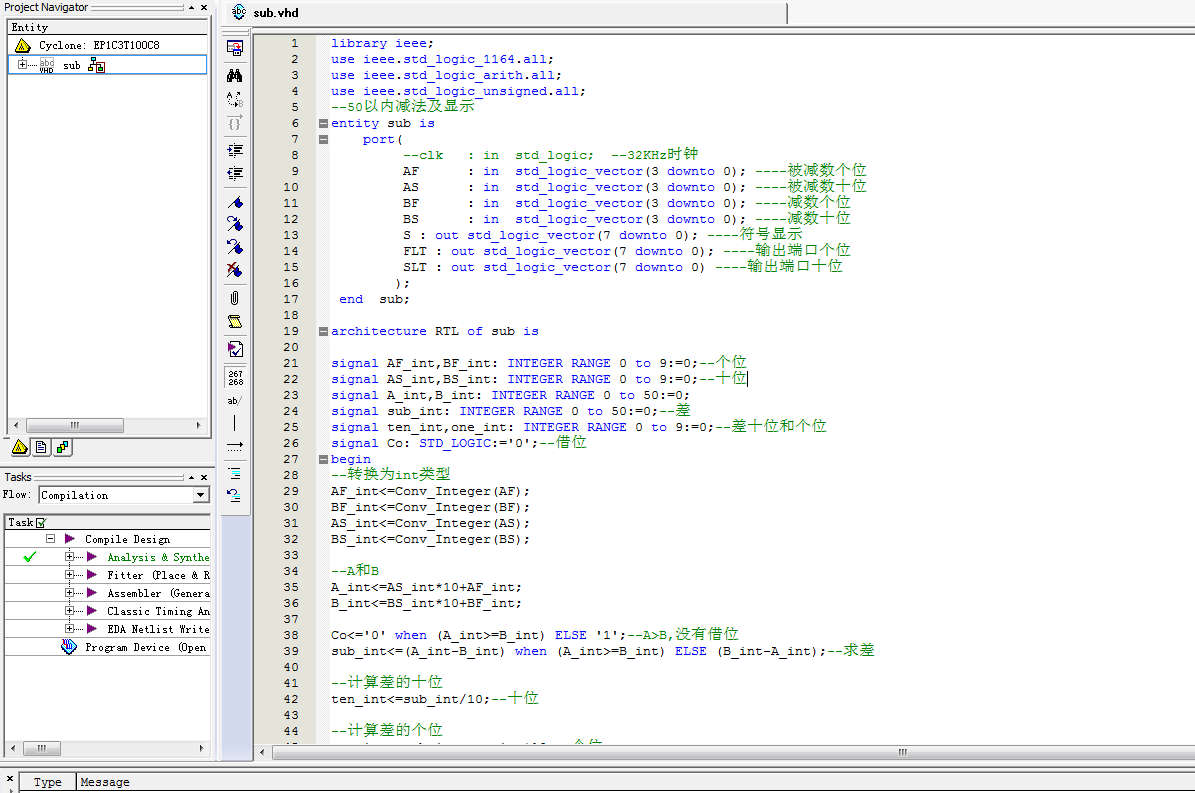The height and width of the screenshot is (793, 1195).
Task: Click the Analysis & Synthesis green task label
Action: pos(158,558)
